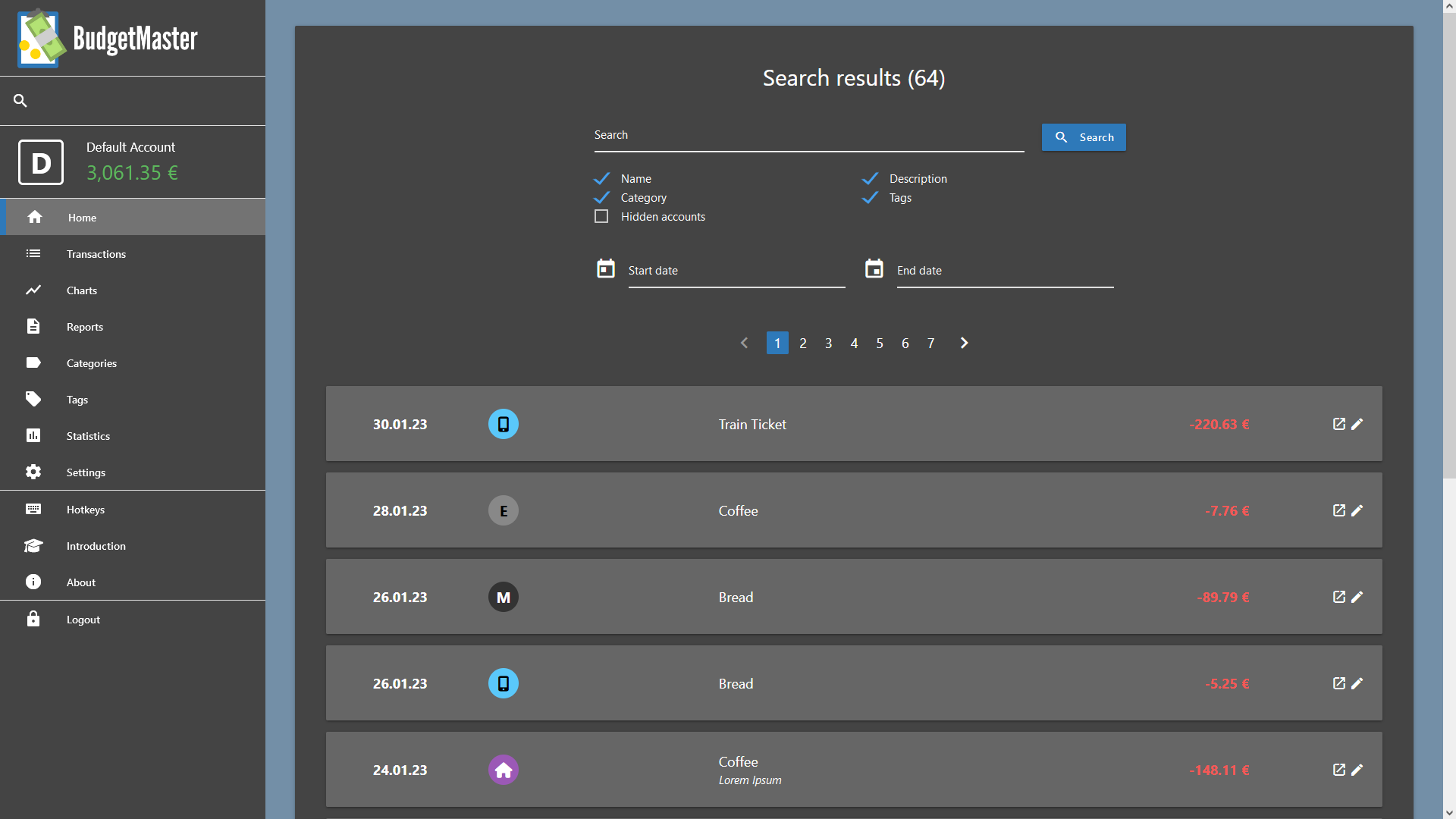Viewport: 1456px width, 819px height.
Task: Open the Reports menu item
Action: (133, 326)
